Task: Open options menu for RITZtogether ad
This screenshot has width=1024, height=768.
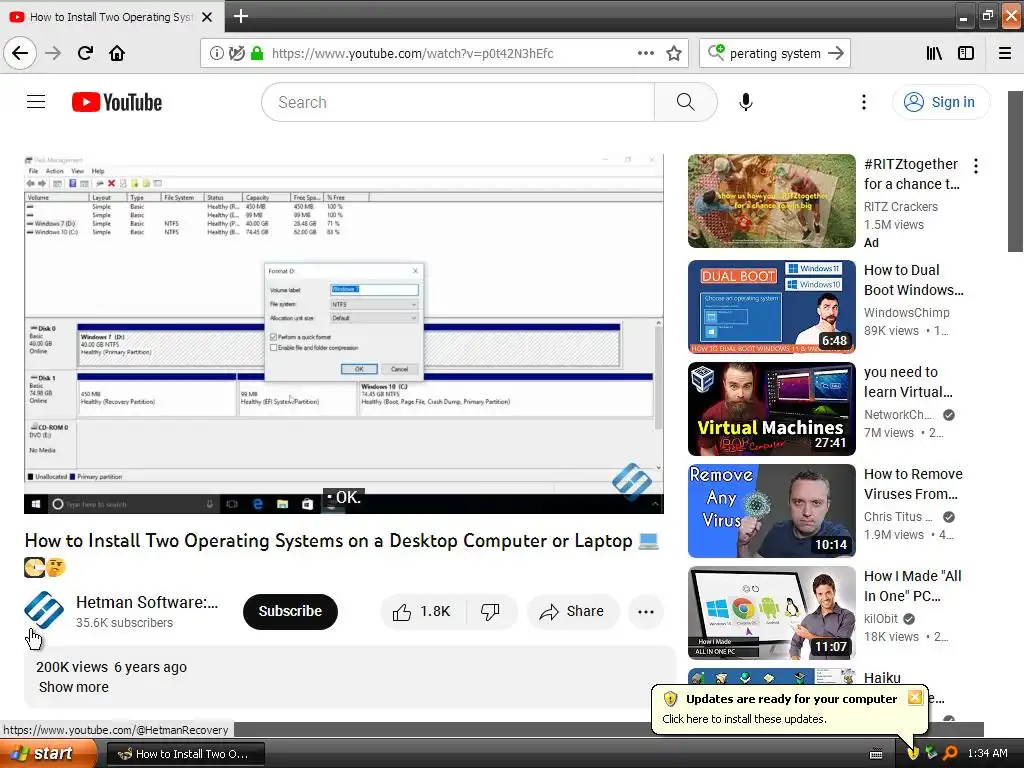Action: pos(976,166)
